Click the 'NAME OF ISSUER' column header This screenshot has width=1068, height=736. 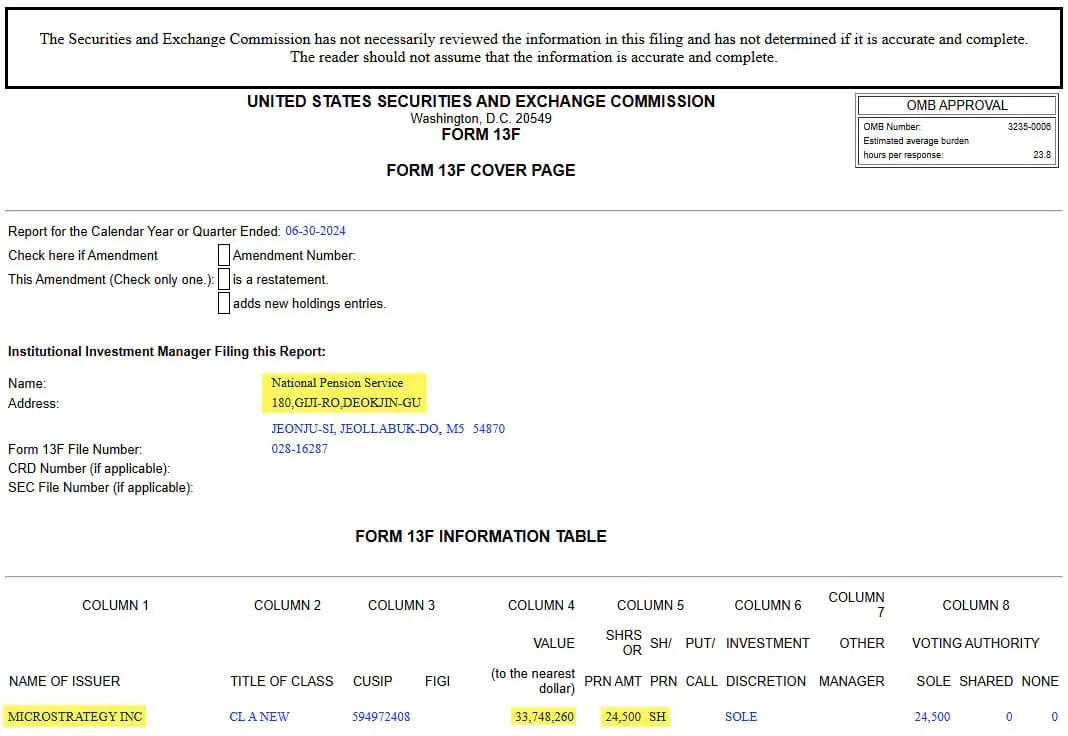coord(64,681)
